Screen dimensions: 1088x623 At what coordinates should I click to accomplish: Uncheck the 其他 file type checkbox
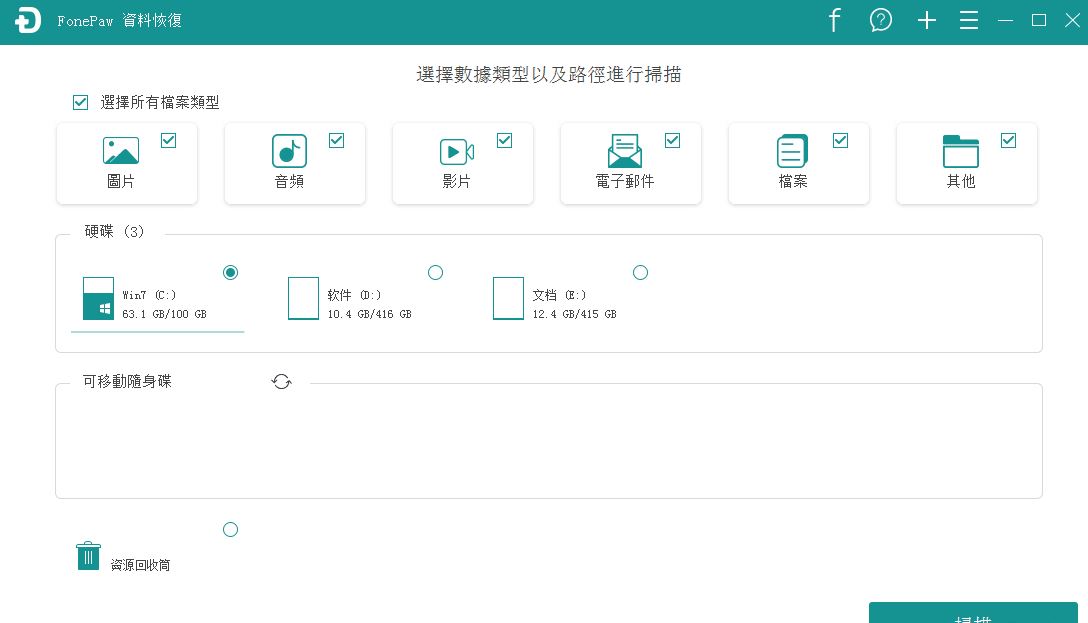click(x=1008, y=140)
